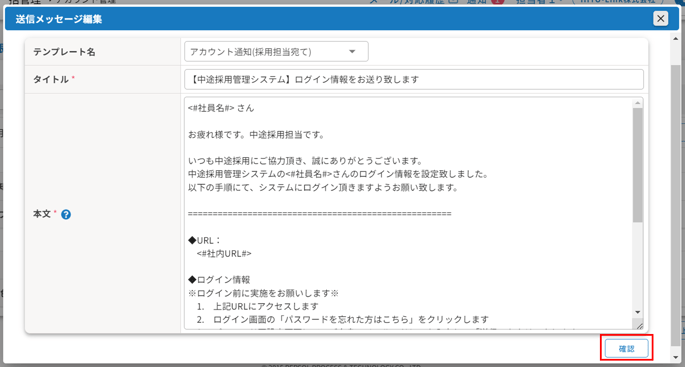Click the <#社内URL#> placeholder text
The image size is (685, 367).
pyautogui.click(x=224, y=253)
